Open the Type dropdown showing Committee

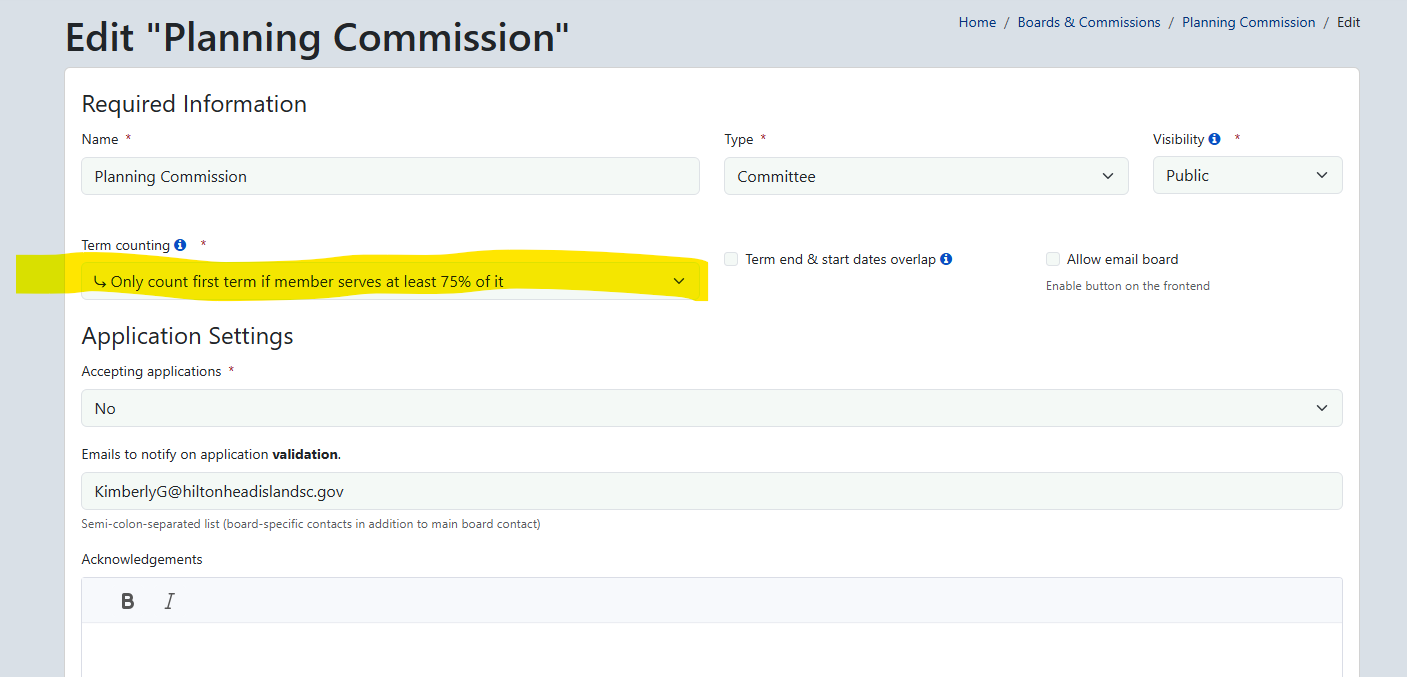(x=926, y=176)
